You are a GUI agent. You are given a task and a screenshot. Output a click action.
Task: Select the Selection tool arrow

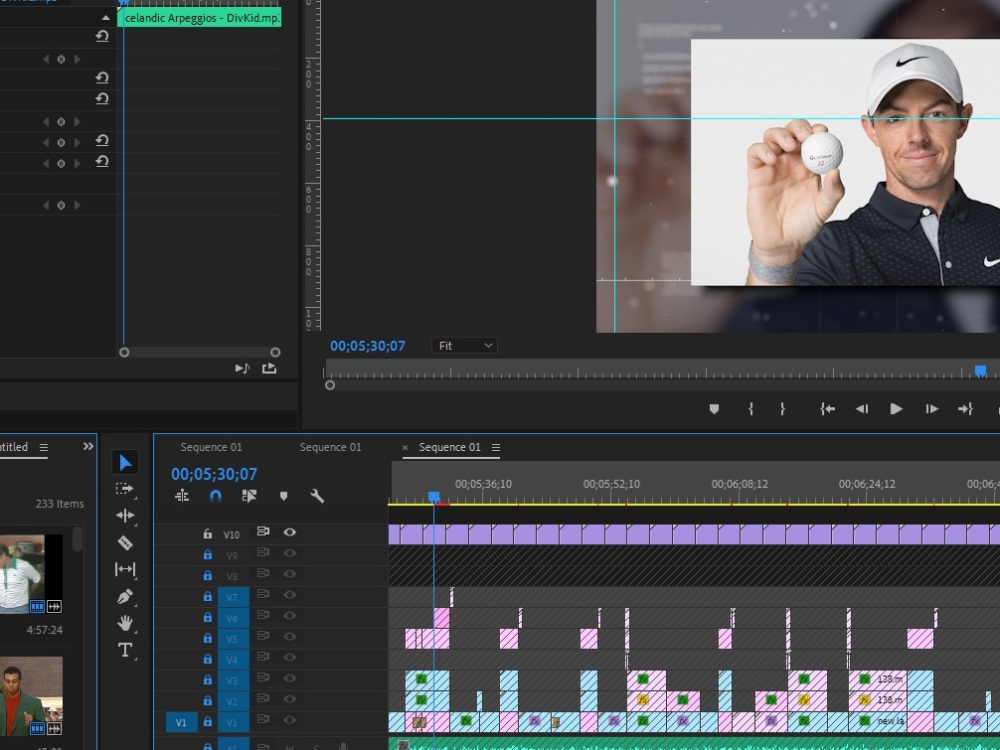coord(125,462)
